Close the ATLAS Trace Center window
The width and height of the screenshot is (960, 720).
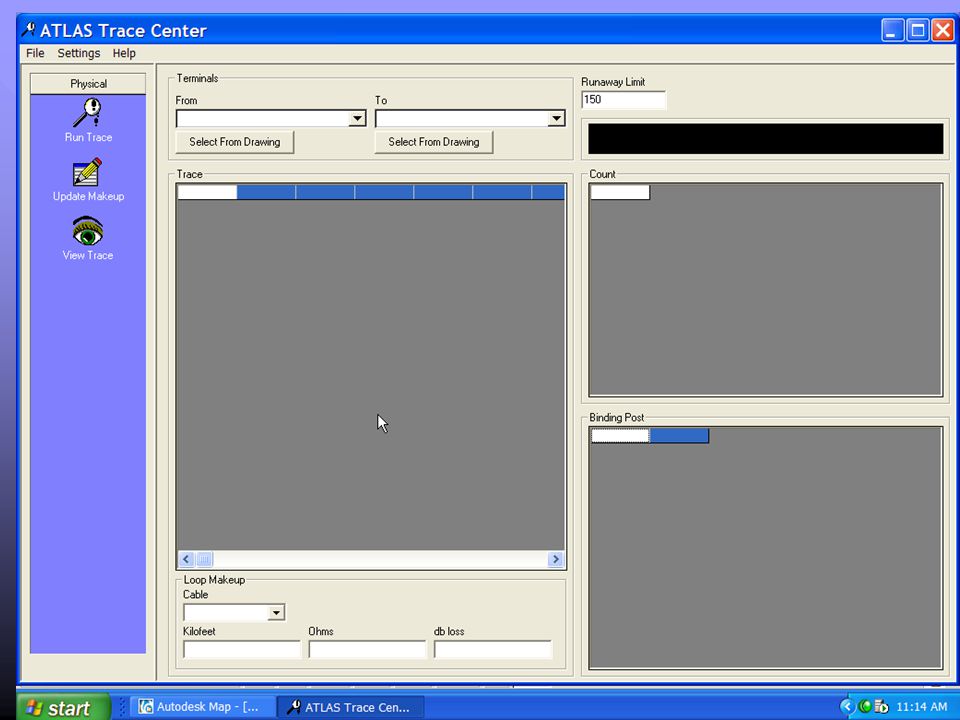pos(942,30)
